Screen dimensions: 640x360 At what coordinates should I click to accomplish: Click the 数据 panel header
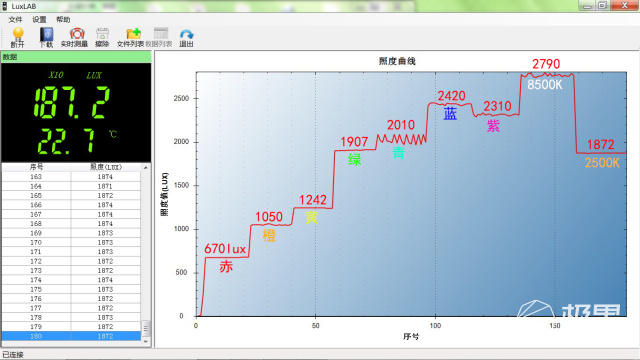pos(76,57)
